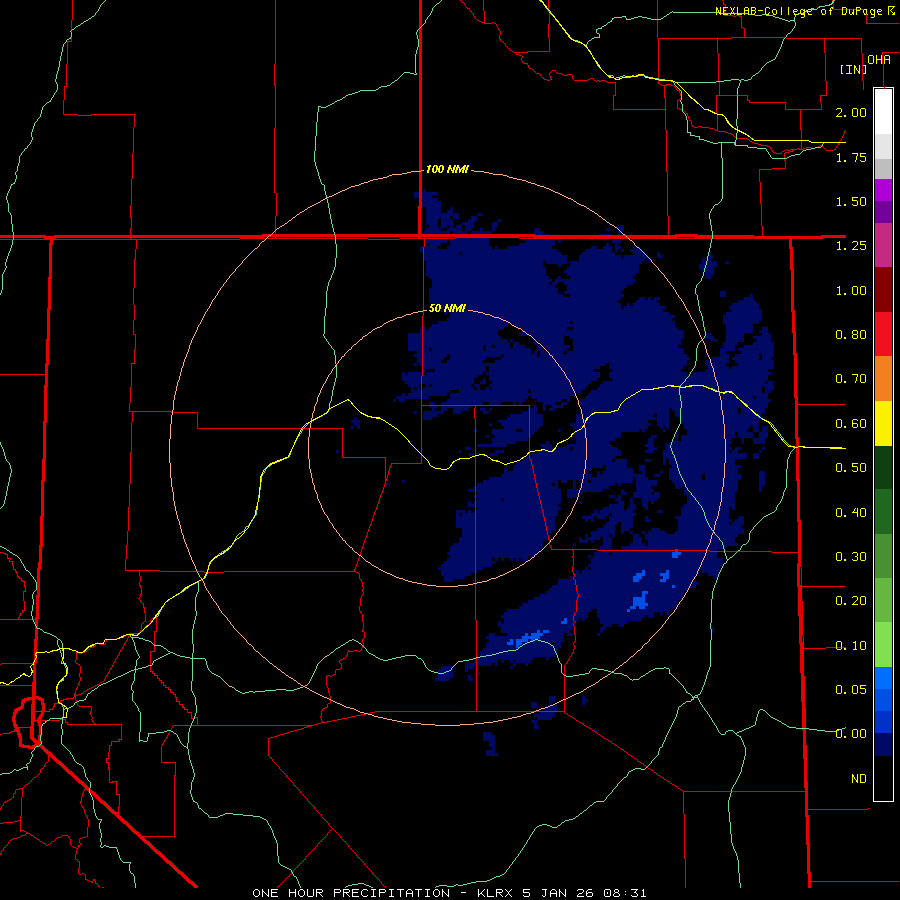Viewport: 900px width, 900px height.
Task: Click the 1.50 legend value
Action: coord(851,201)
